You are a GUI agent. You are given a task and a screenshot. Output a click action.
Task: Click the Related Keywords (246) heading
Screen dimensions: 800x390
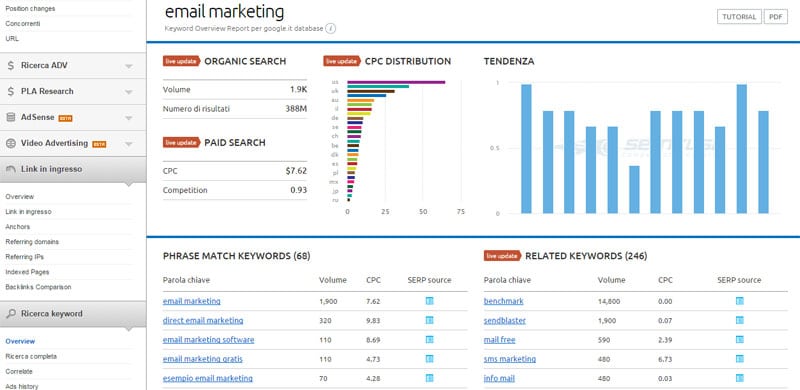pos(586,256)
